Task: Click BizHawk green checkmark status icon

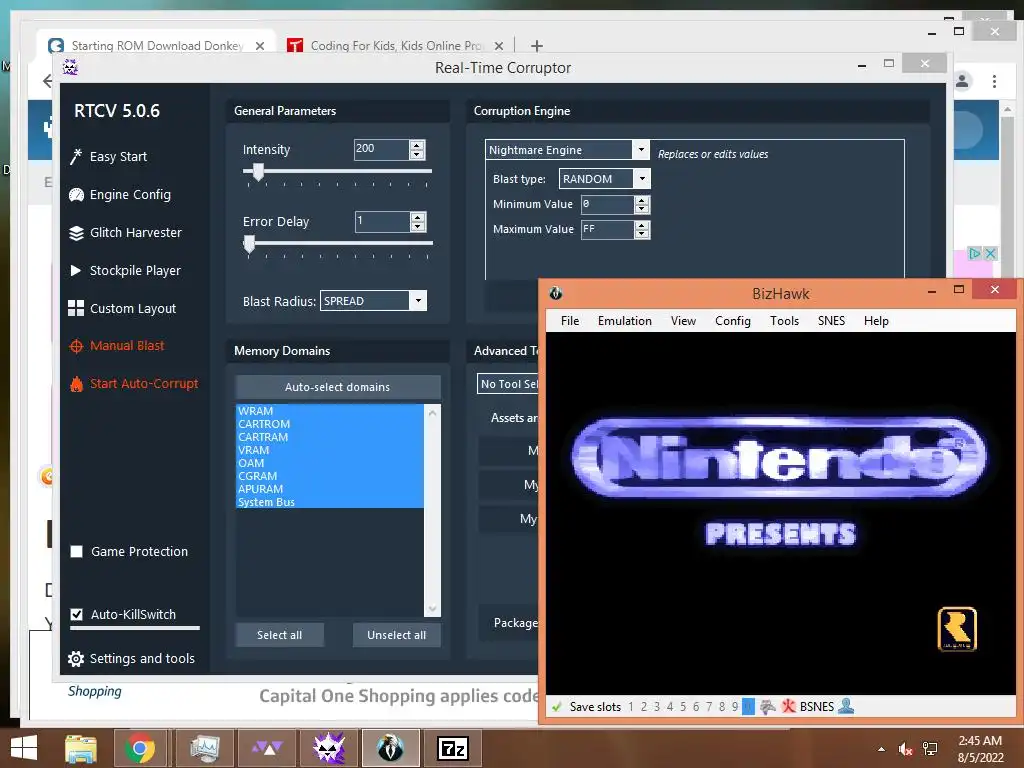Action: click(556, 707)
